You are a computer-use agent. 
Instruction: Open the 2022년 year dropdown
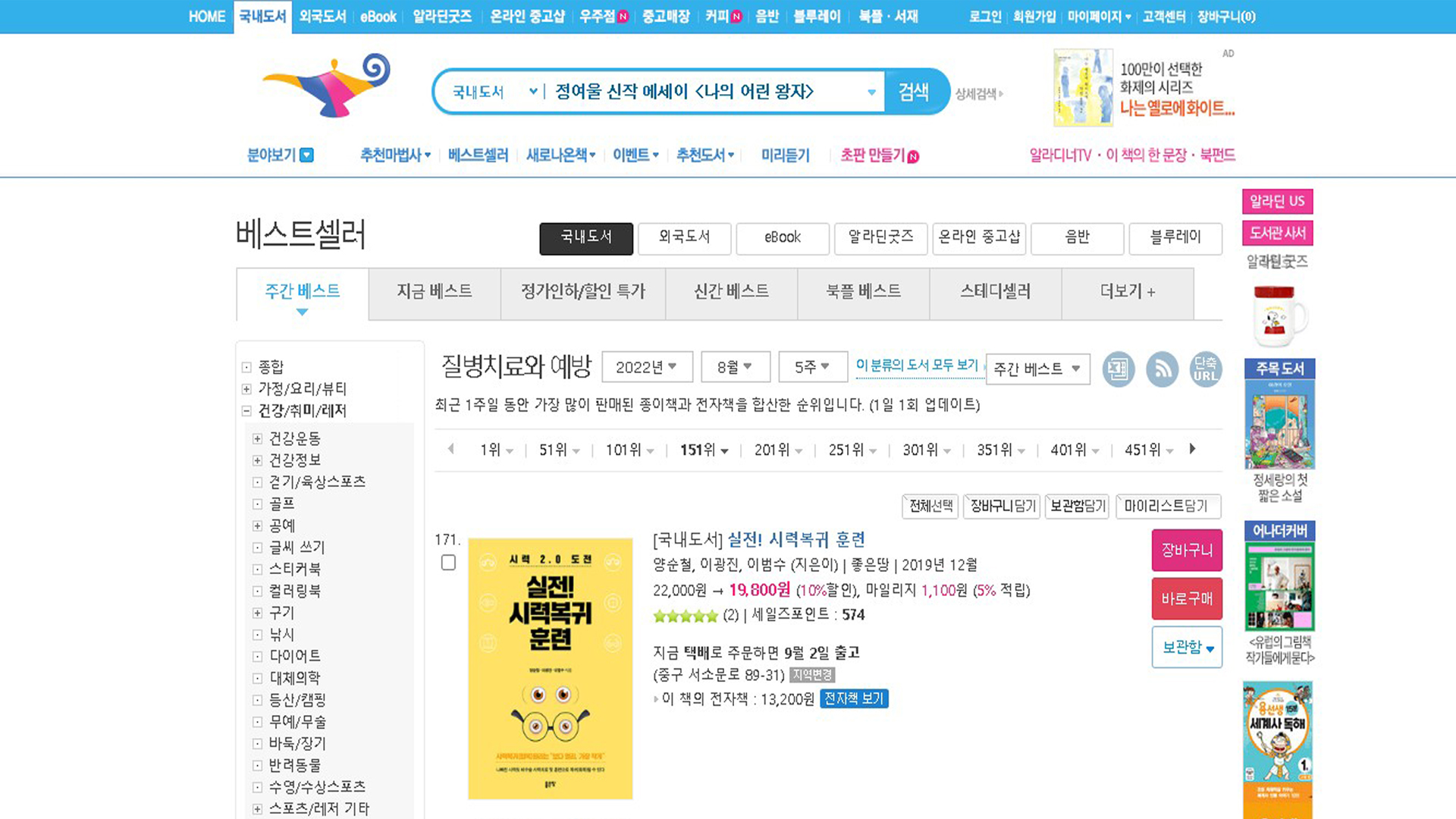[x=647, y=367]
